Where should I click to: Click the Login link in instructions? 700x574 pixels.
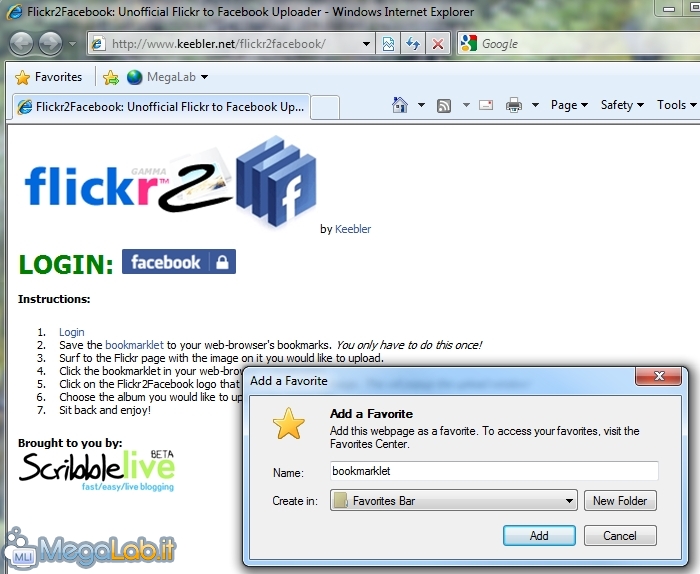pos(71,332)
